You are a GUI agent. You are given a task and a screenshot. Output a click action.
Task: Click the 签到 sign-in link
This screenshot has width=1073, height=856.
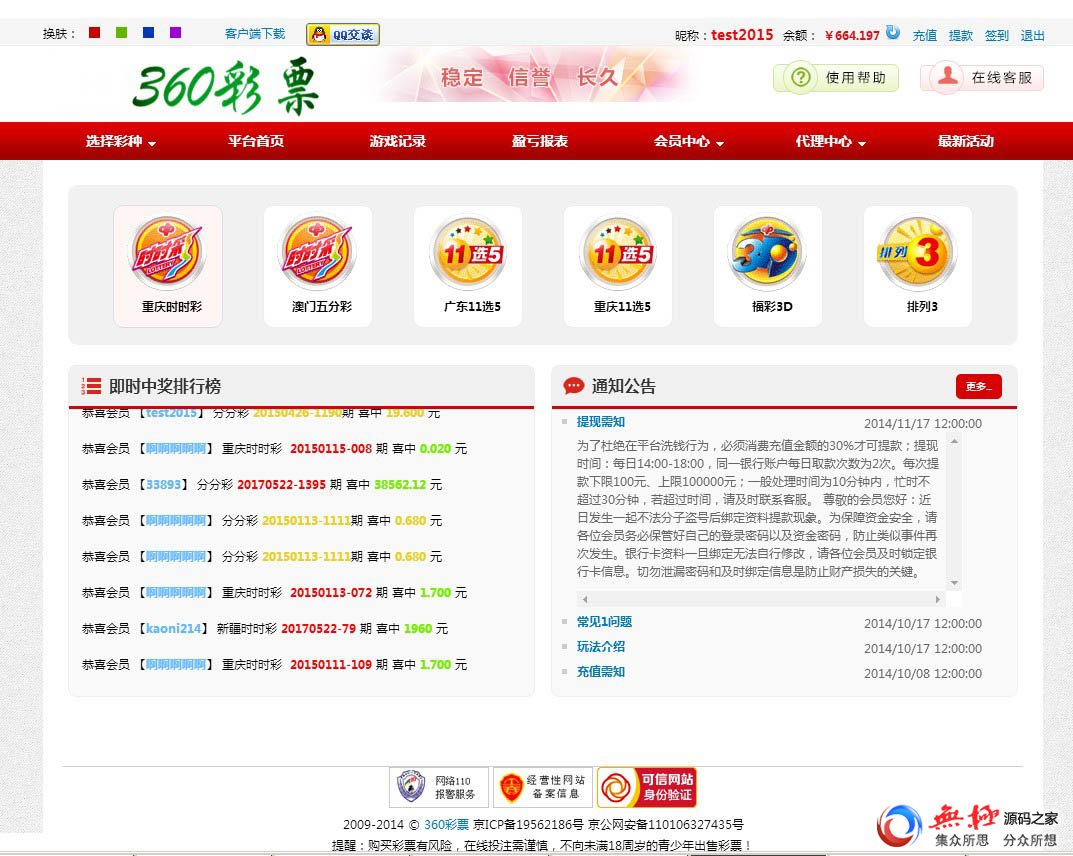pos(996,36)
